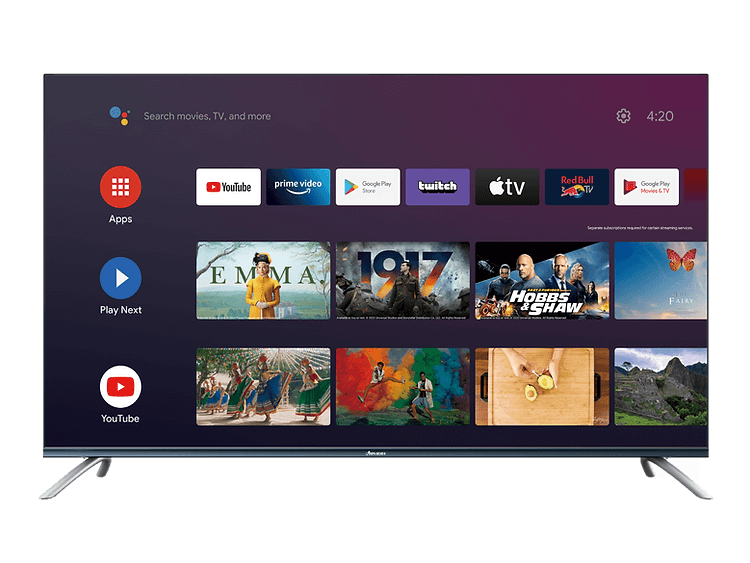Play the folk dancers video thumbnail

coord(263,386)
